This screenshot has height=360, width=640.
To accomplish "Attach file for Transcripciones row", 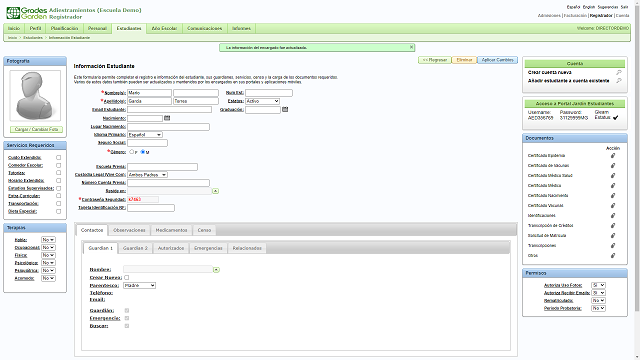I will pyautogui.click(x=613, y=246).
